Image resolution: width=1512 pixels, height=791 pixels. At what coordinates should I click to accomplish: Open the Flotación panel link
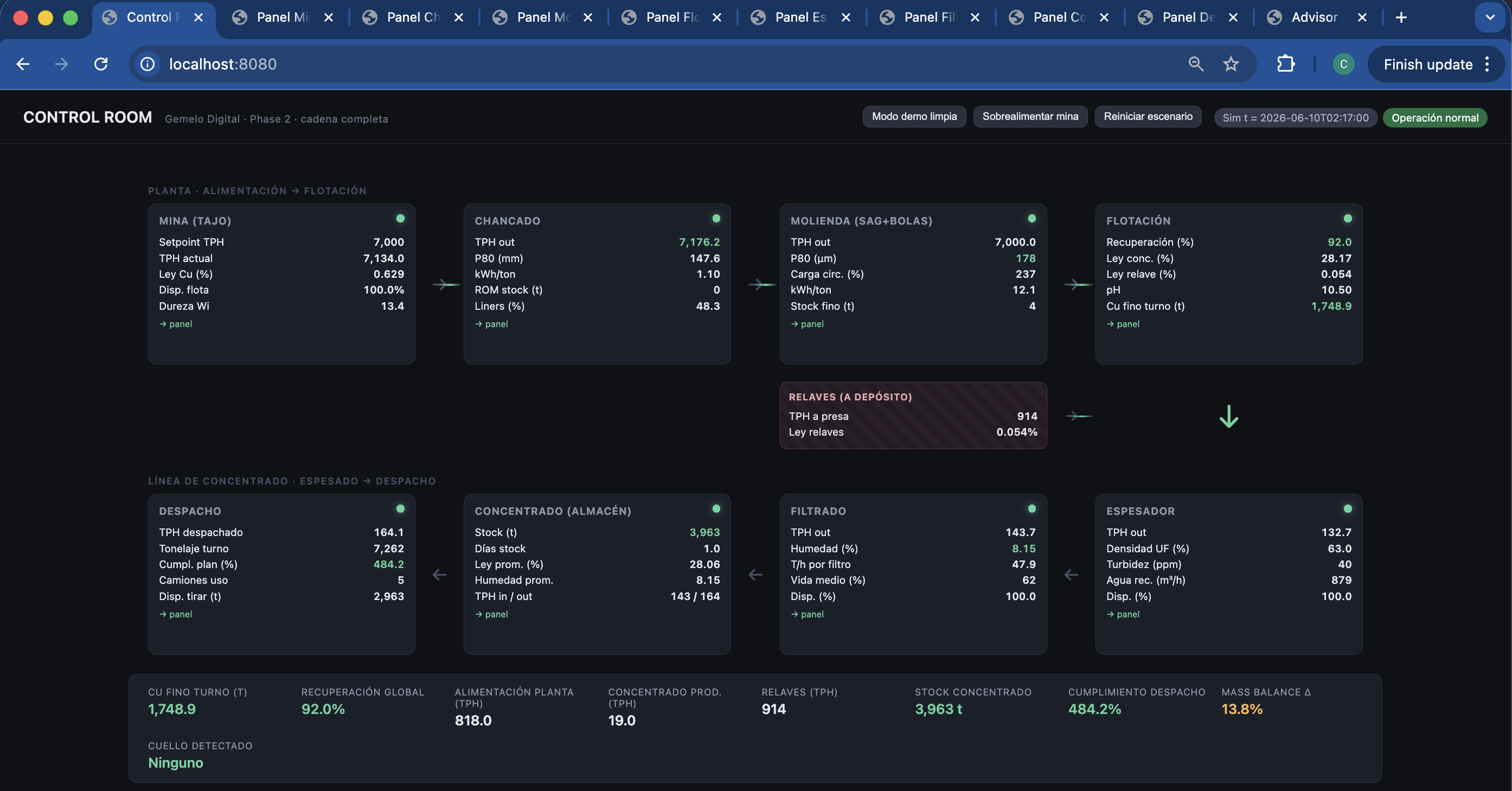pos(1123,323)
